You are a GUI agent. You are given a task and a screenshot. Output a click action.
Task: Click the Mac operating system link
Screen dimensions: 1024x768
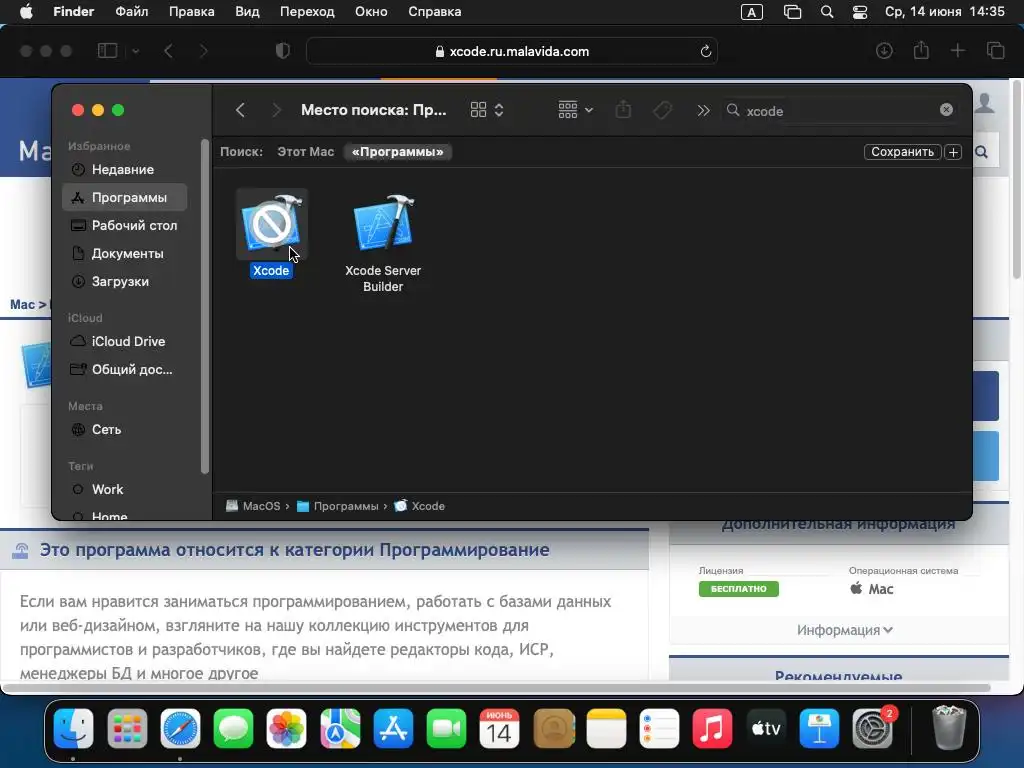tap(872, 589)
